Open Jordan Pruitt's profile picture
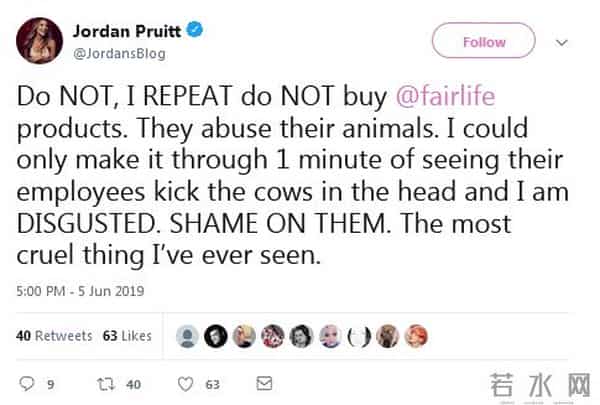The width and height of the screenshot is (600, 405). pyautogui.click(x=39, y=40)
